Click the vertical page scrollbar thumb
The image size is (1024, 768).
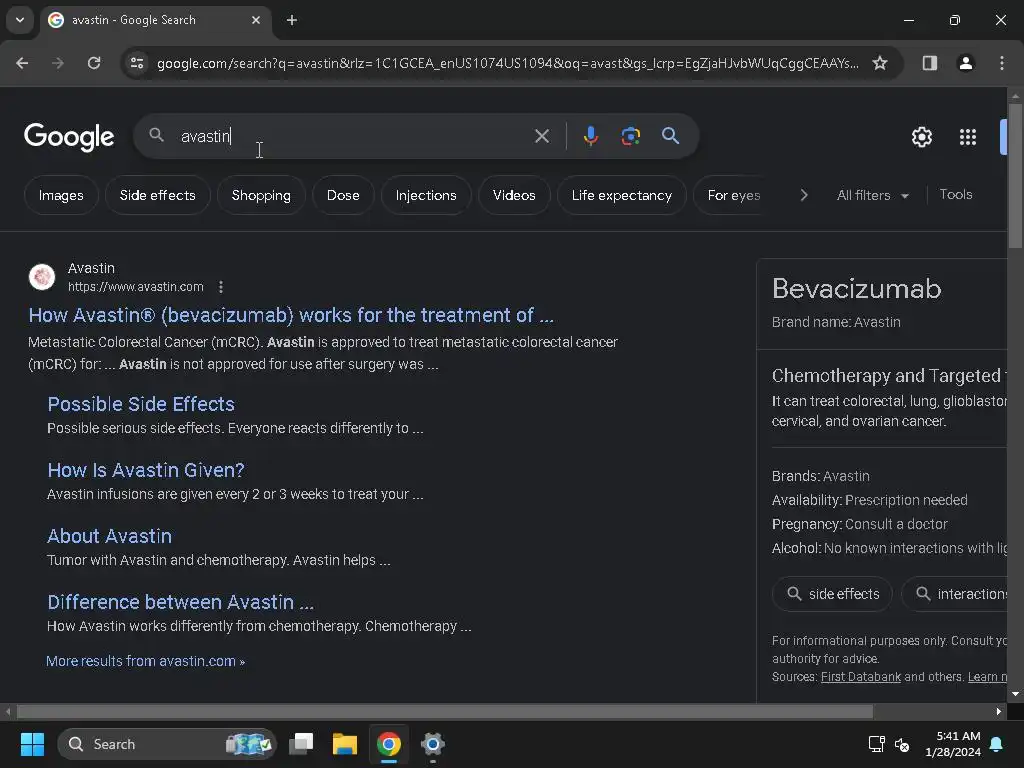pos(1015,175)
